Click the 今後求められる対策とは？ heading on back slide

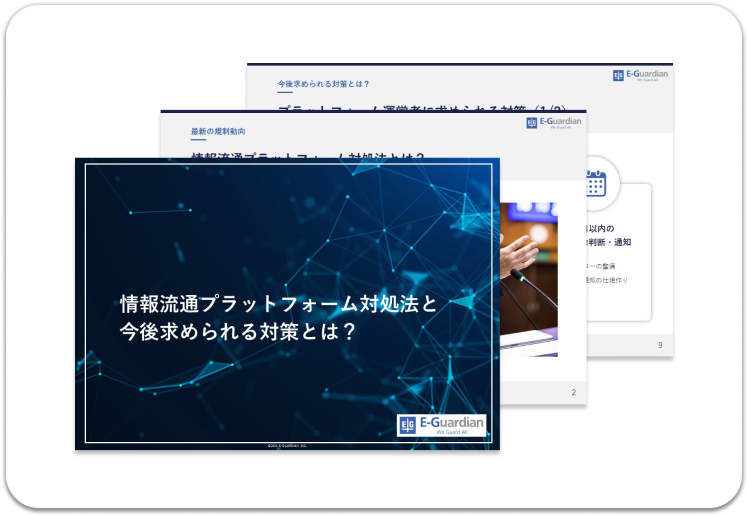coord(323,84)
